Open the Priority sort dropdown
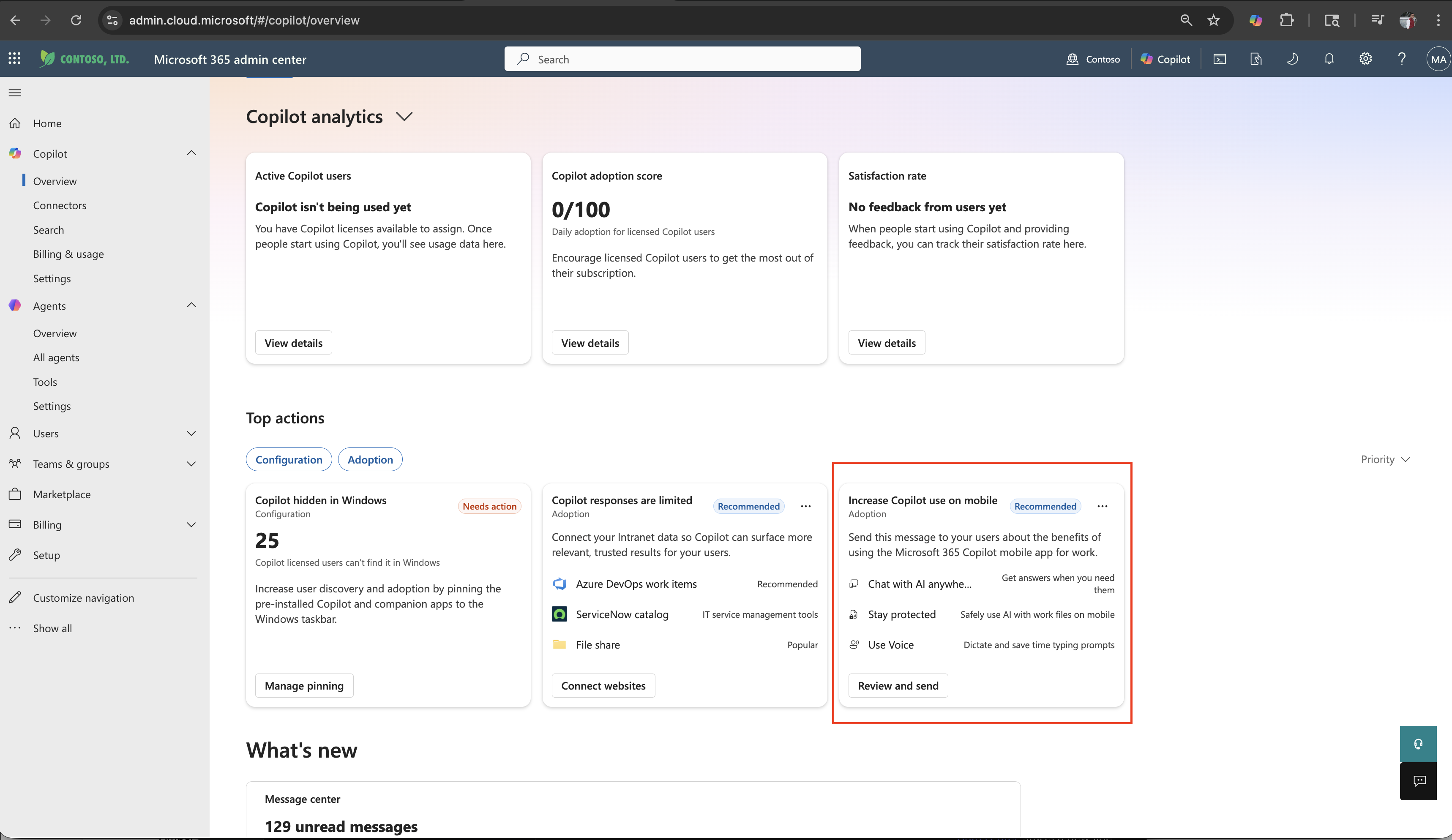The width and height of the screenshot is (1452, 840). click(1385, 459)
